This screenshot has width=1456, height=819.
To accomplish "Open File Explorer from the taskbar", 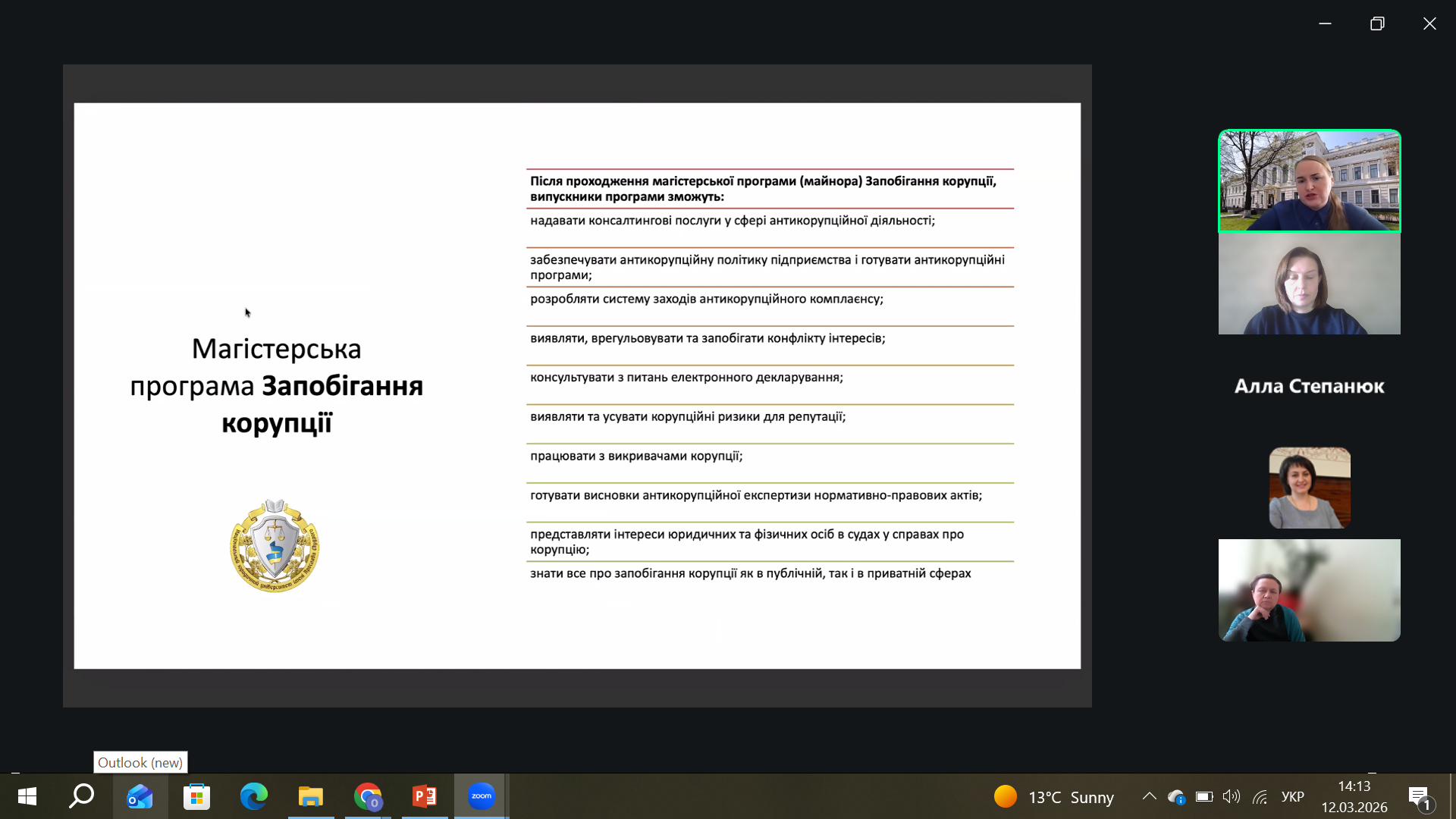I will click(311, 796).
